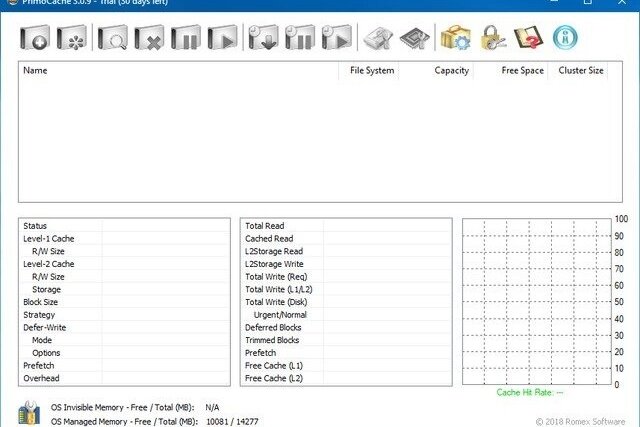Sort by Capacity column header
Screen dimensions: 640x427
point(436,70)
